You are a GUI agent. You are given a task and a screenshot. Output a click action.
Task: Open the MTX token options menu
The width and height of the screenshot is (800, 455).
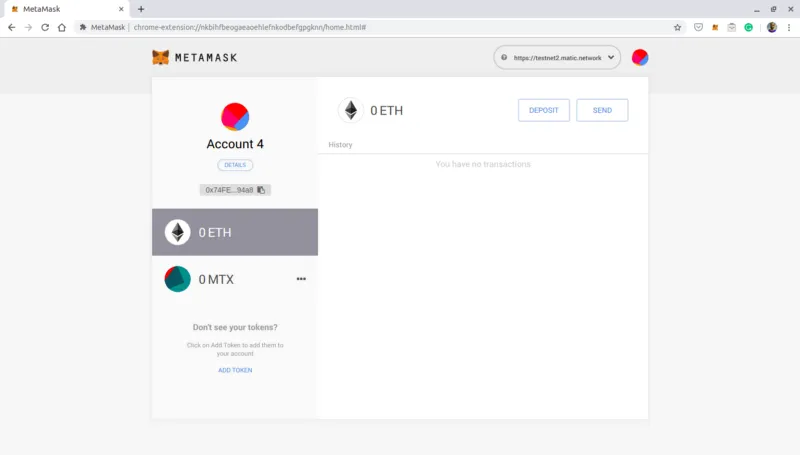(x=301, y=279)
